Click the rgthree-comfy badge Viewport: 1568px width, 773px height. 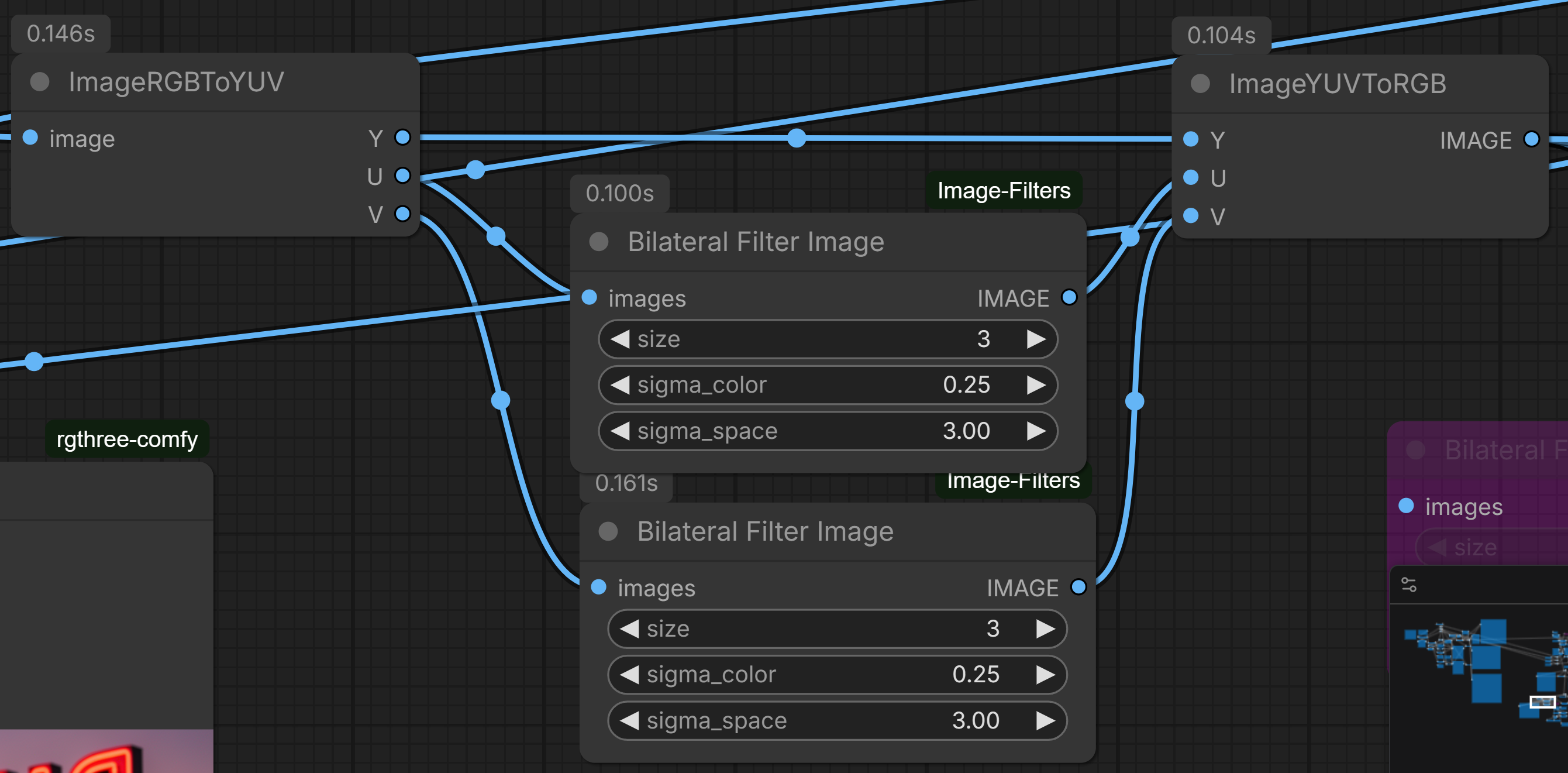[x=126, y=439]
